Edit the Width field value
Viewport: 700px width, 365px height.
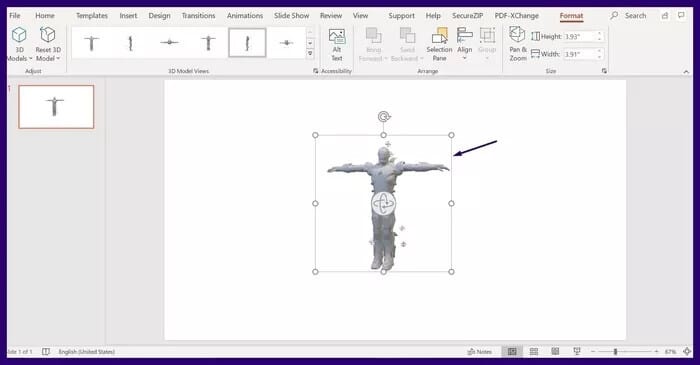(x=579, y=54)
